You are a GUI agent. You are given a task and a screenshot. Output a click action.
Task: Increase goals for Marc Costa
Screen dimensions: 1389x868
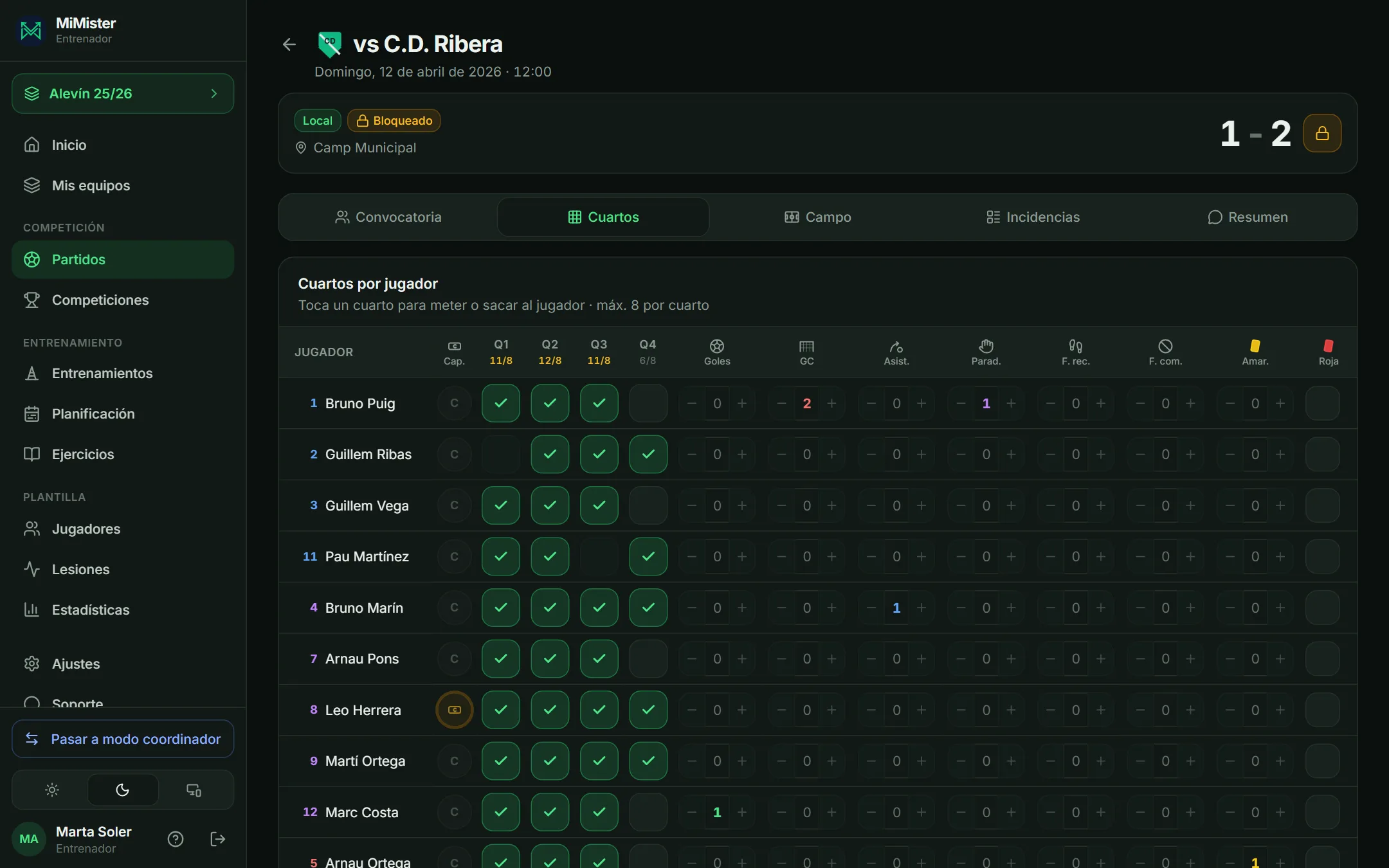(x=742, y=812)
